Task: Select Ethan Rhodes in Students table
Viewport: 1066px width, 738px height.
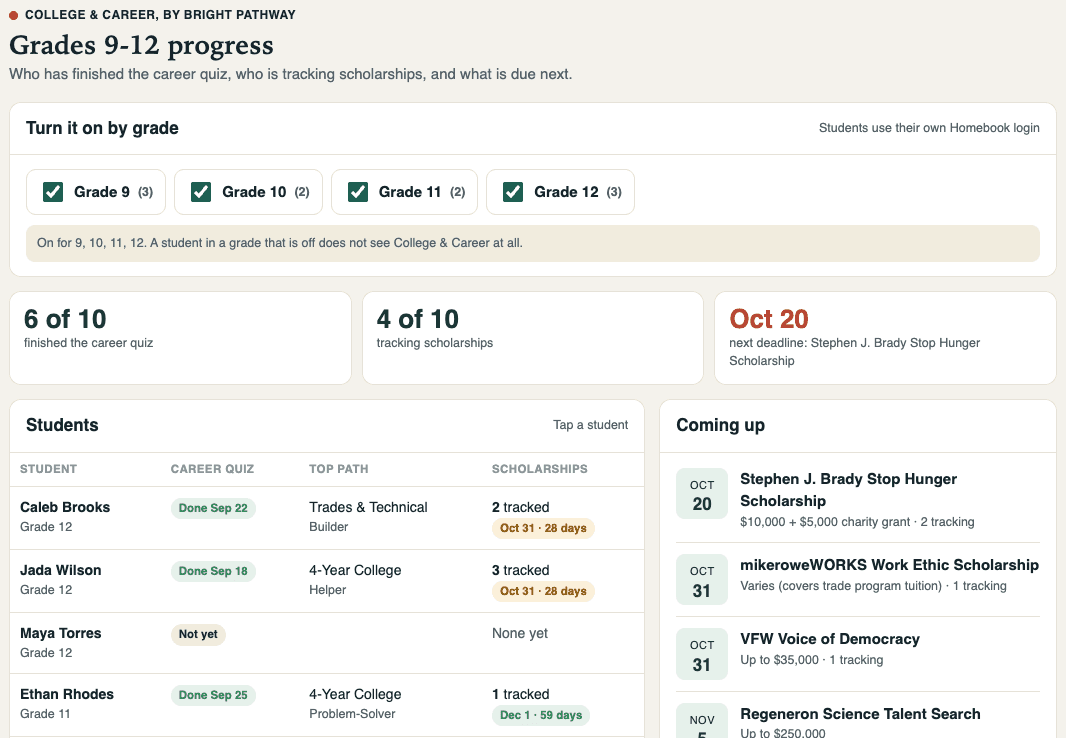Action: (326, 705)
